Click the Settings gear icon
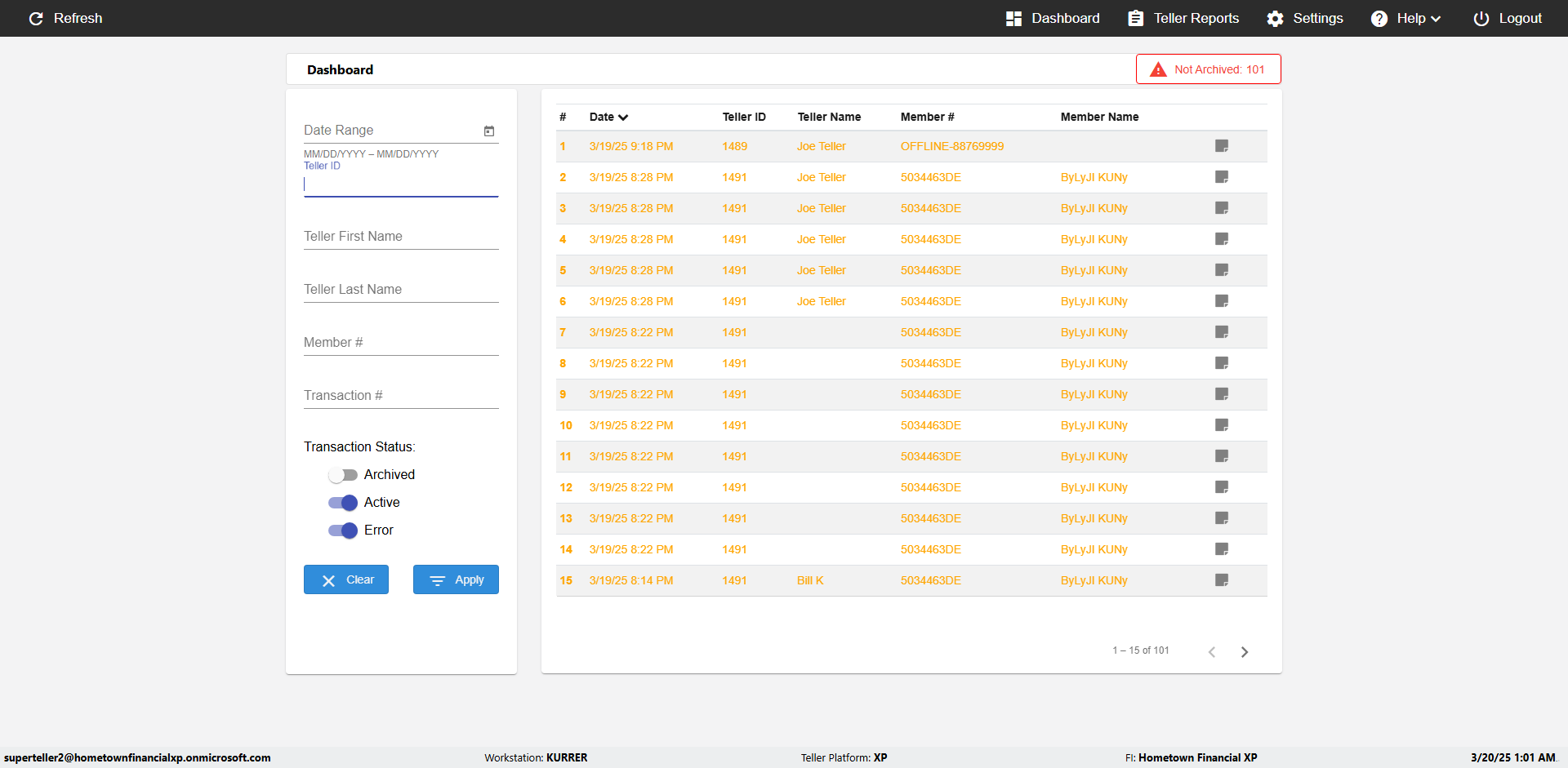This screenshot has height=768, width=1568. click(1275, 18)
